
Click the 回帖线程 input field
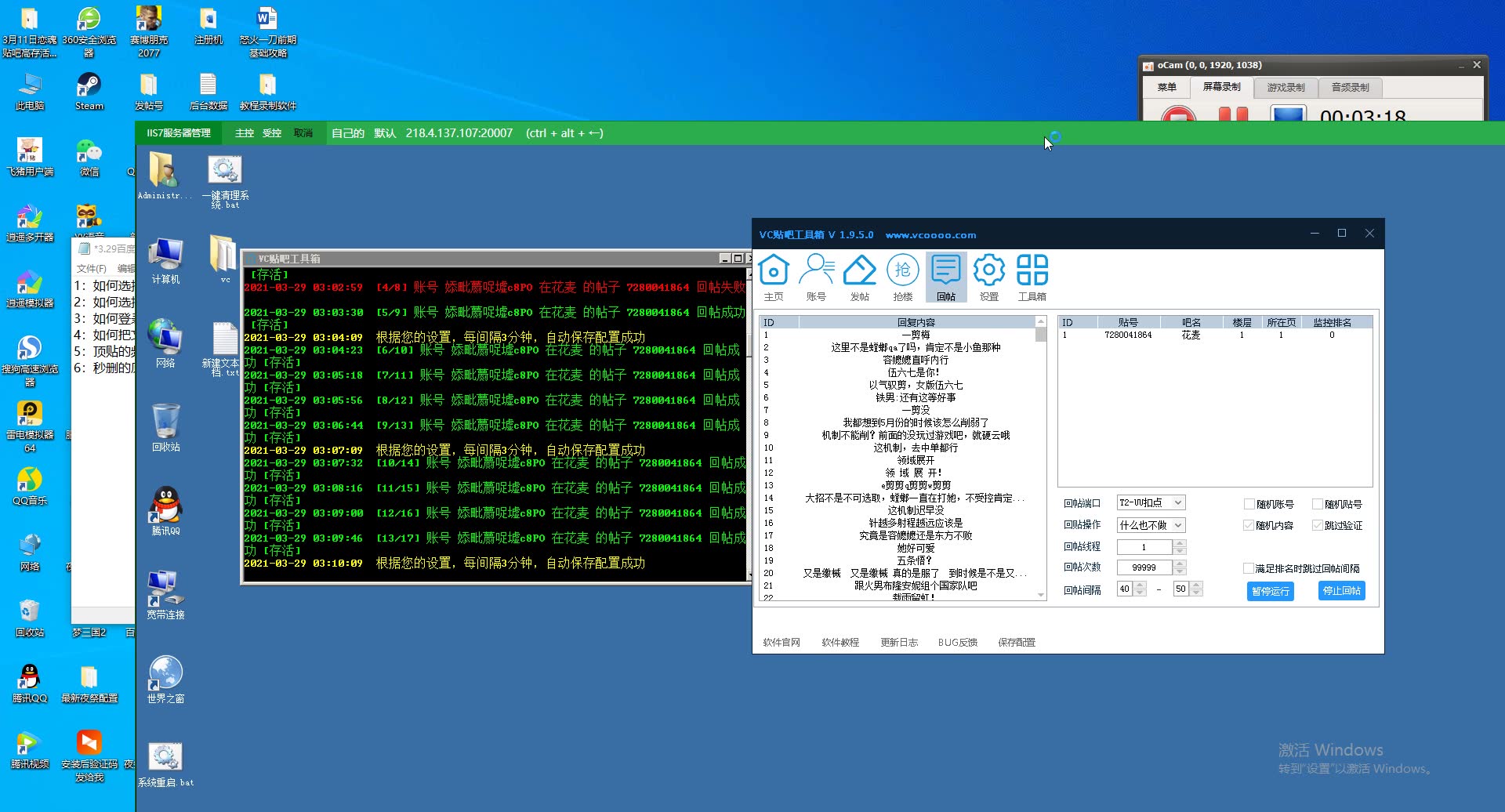[1144, 547]
